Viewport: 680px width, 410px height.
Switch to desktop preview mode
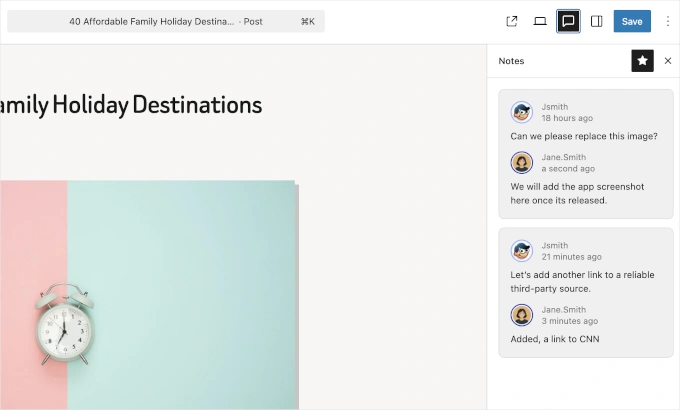click(x=540, y=21)
